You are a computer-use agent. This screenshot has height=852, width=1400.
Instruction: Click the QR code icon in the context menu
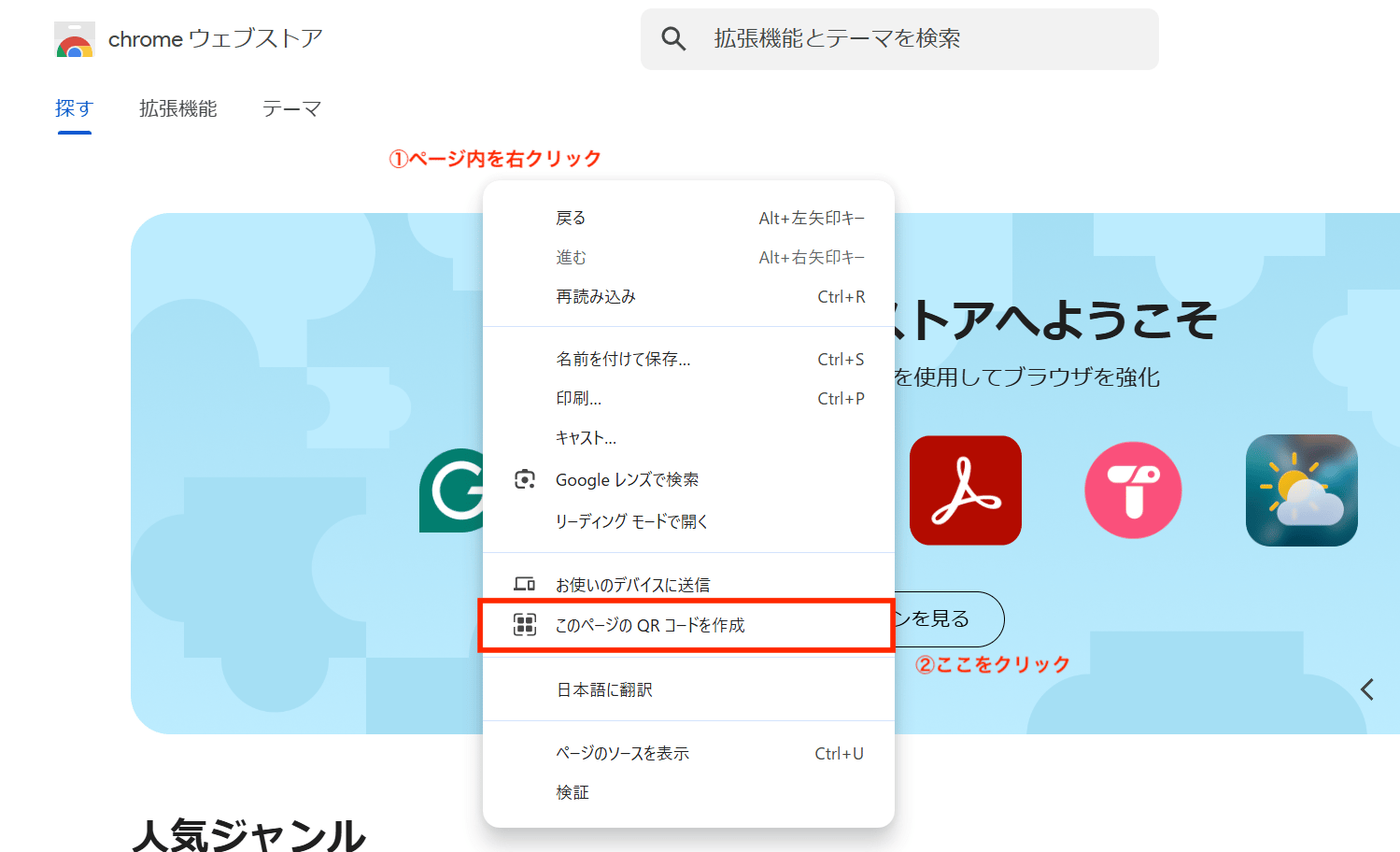coord(527,624)
